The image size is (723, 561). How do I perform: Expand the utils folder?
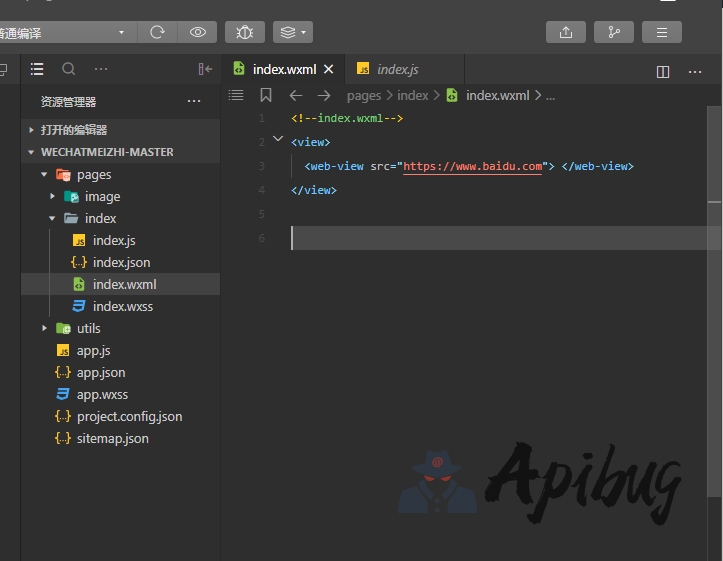point(44,328)
